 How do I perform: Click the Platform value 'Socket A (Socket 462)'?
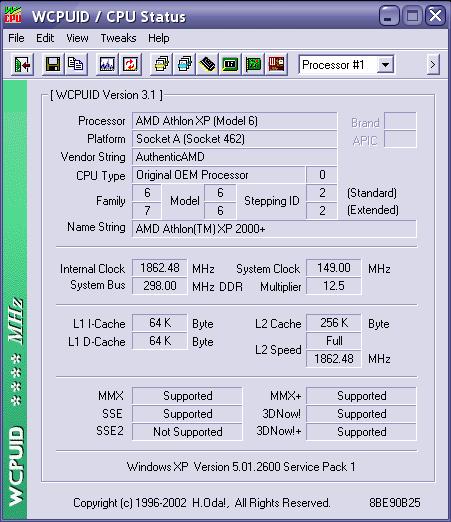(234, 139)
